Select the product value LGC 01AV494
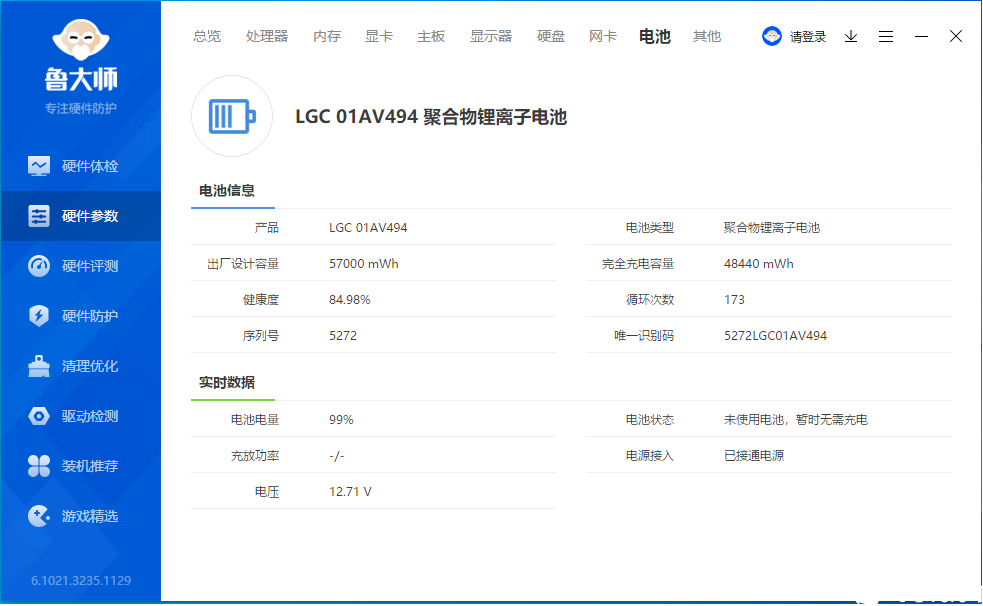Screen dimensions: 983x606 (368, 228)
